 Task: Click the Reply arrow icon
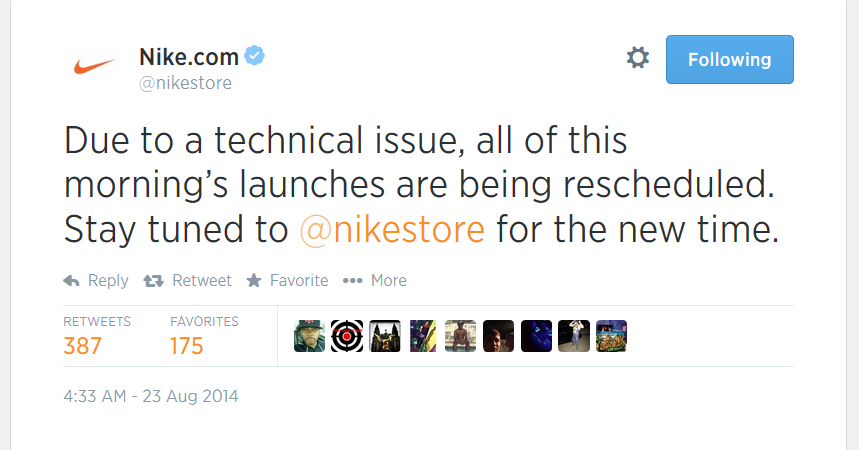72,281
